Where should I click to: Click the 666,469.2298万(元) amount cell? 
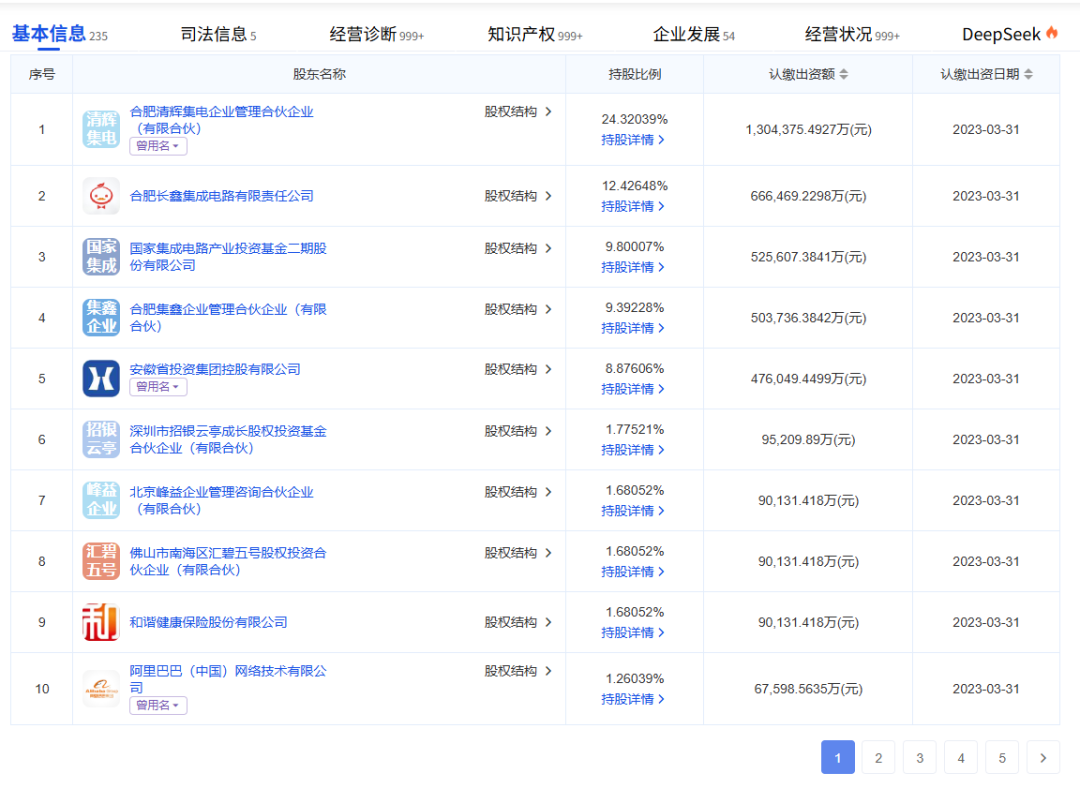(808, 196)
